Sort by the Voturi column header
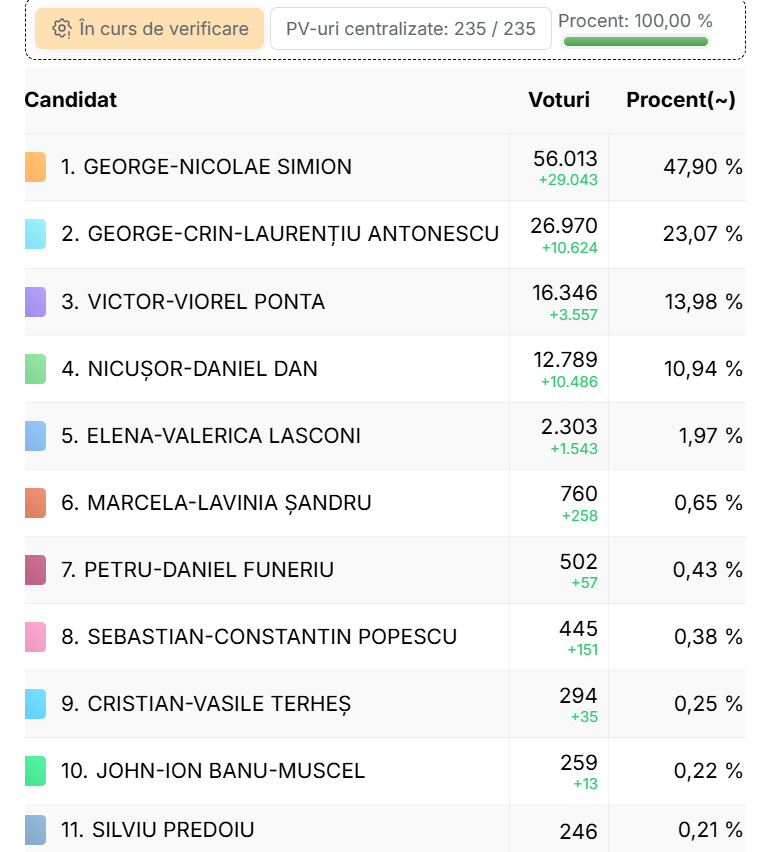The height and width of the screenshot is (852, 762). tap(559, 100)
